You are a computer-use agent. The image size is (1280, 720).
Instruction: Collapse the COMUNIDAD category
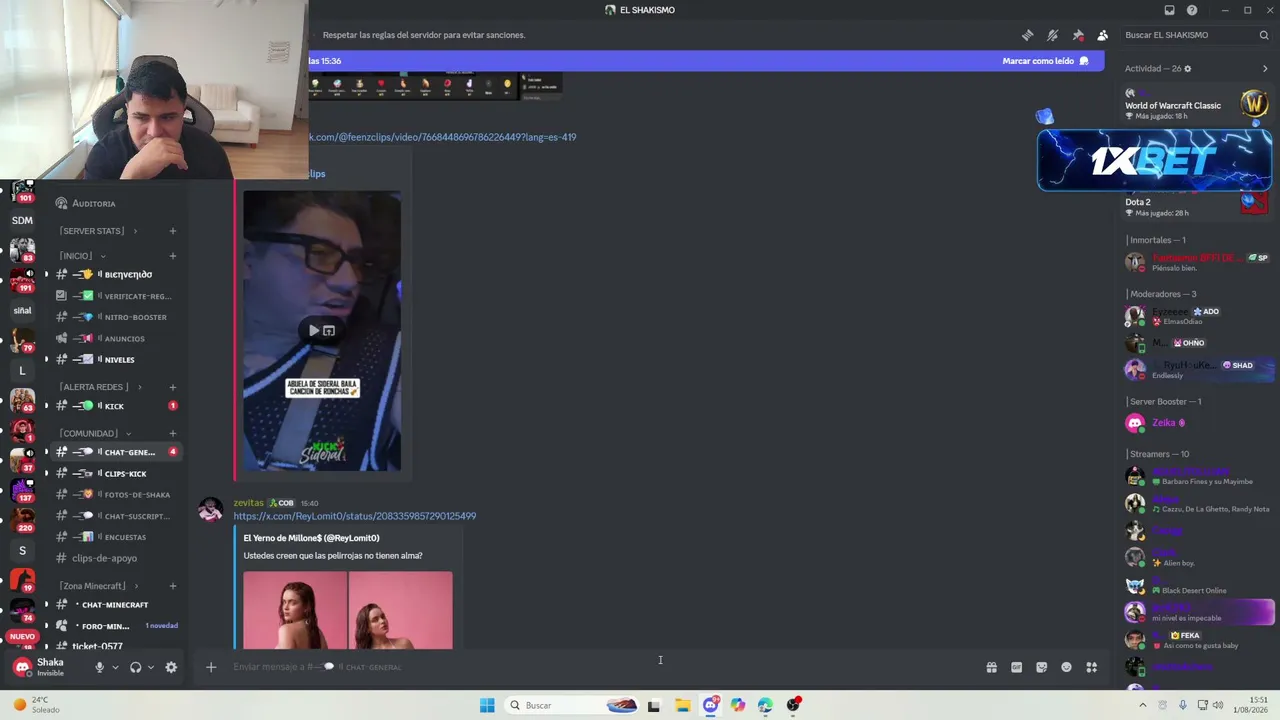(95, 433)
